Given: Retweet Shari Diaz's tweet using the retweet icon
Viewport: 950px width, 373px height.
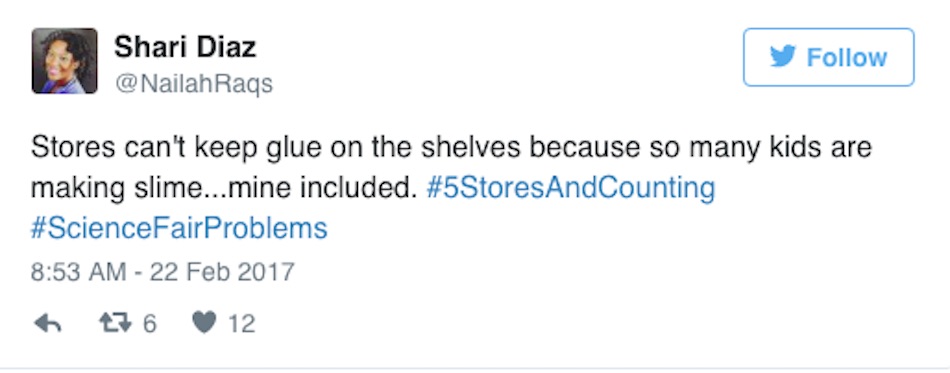Looking at the screenshot, I should click(115, 324).
